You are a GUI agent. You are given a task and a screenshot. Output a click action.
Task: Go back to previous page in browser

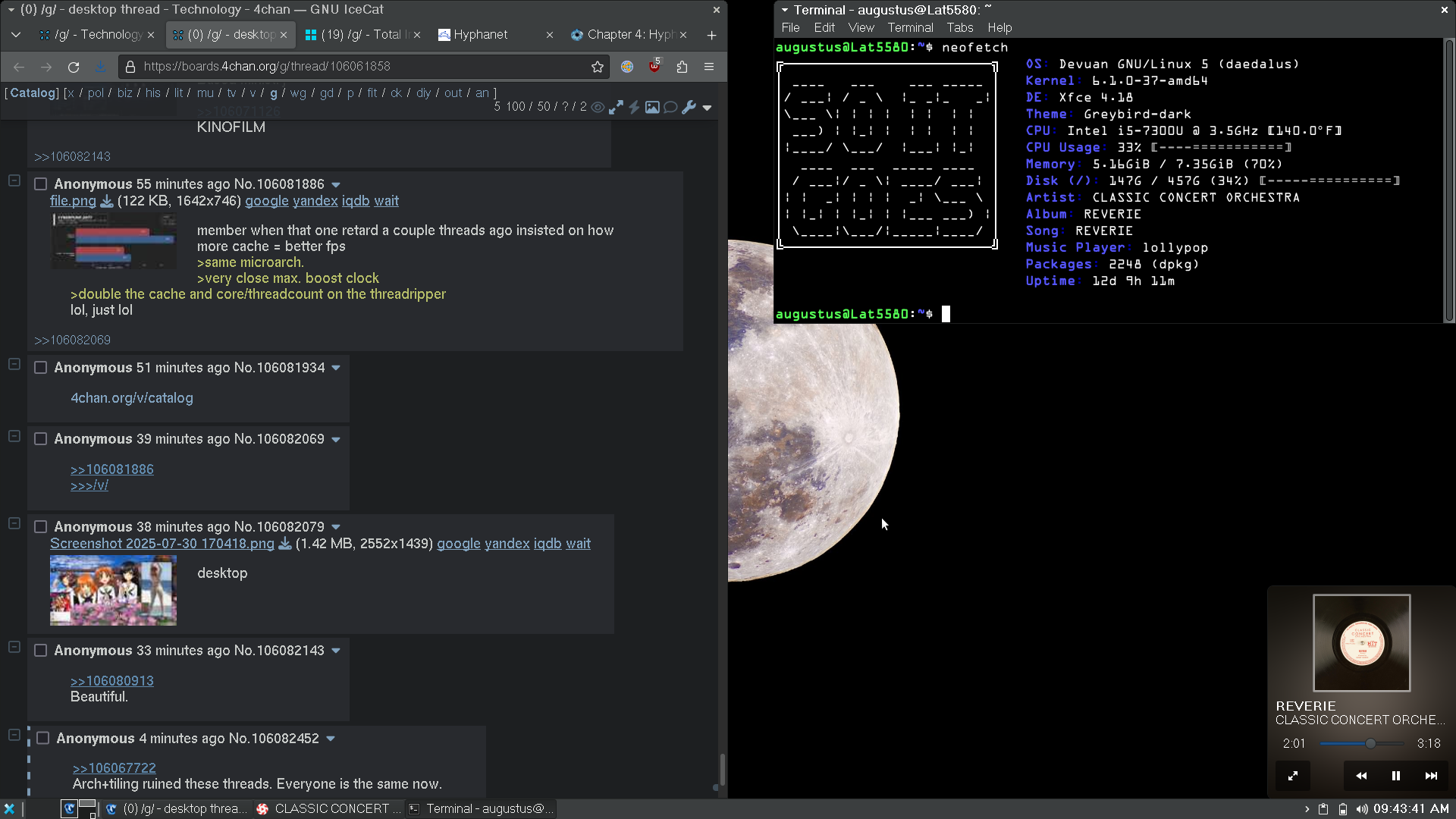pyautogui.click(x=20, y=67)
